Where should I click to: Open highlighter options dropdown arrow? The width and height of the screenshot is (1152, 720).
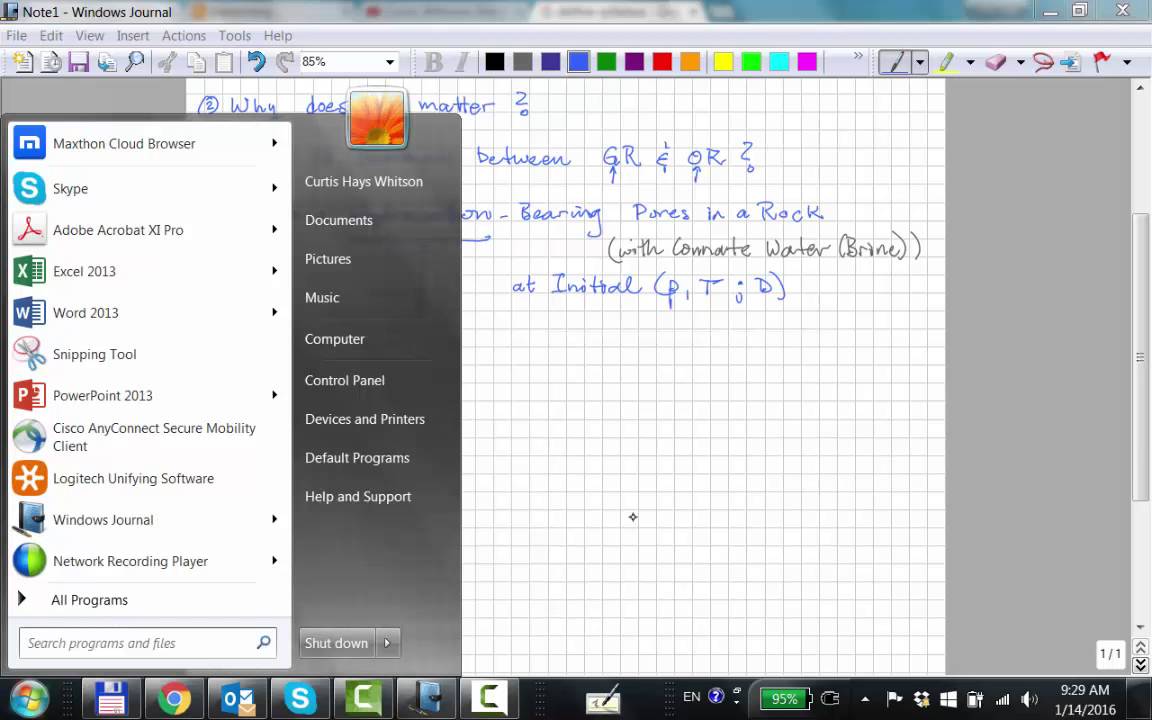971,62
